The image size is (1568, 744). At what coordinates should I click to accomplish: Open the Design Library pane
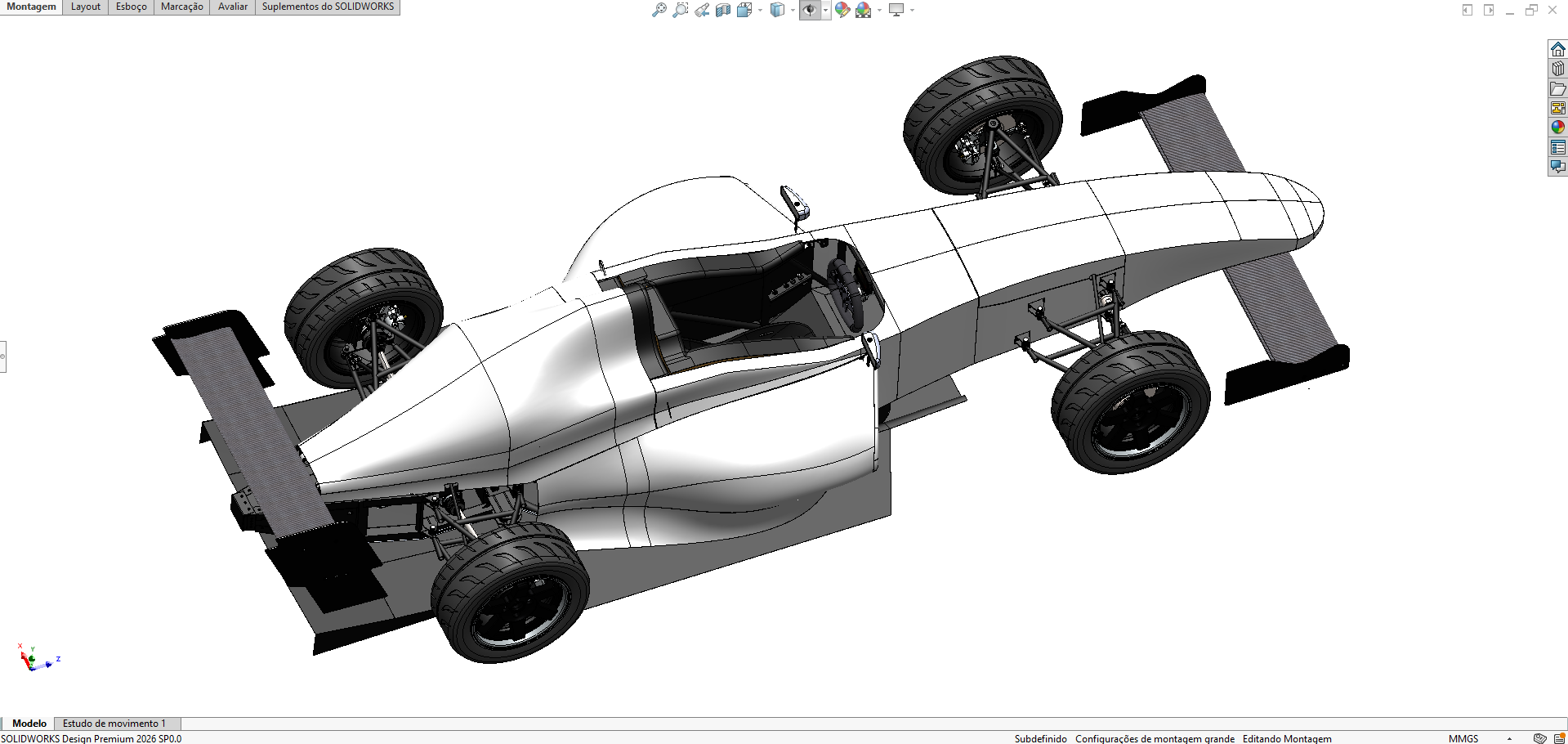(x=1558, y=69)
